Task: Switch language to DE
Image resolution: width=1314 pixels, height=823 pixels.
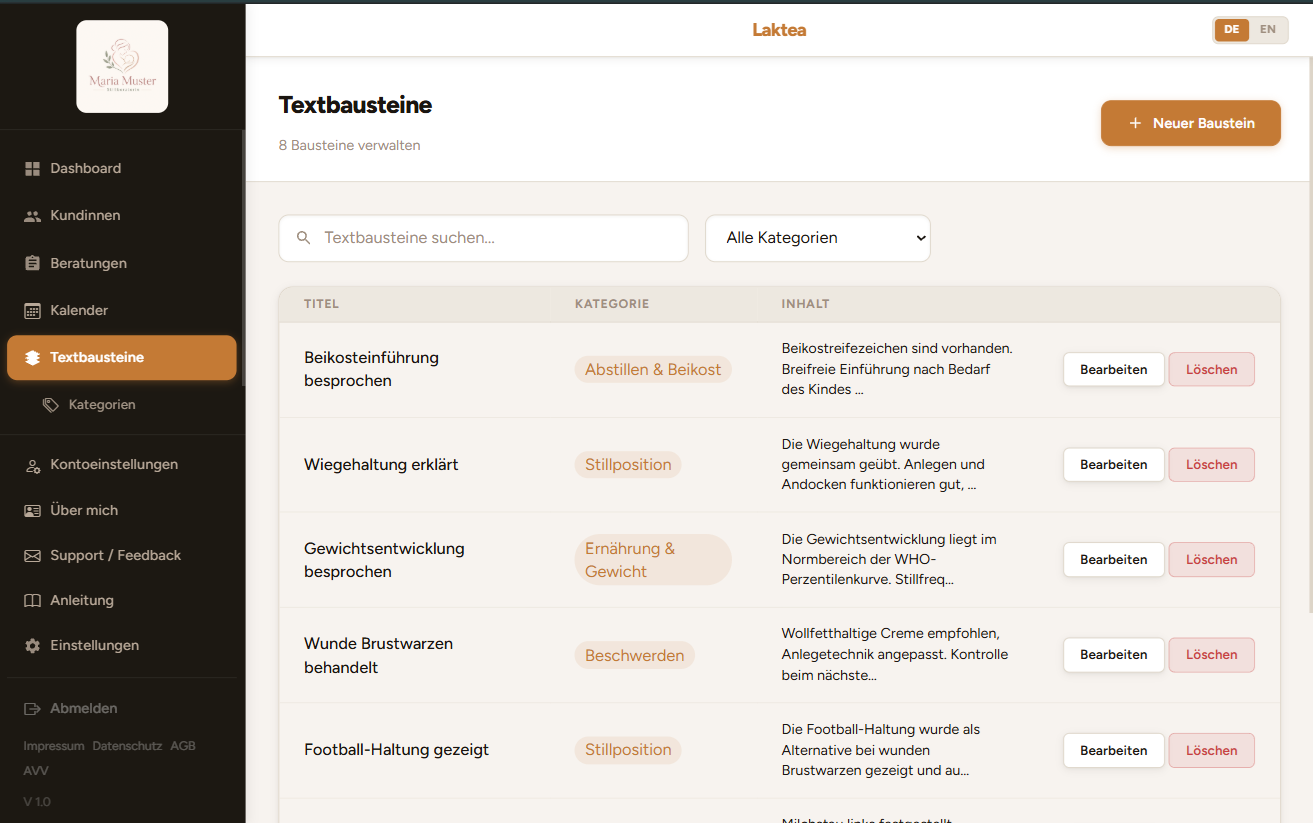Action: 1232,30
